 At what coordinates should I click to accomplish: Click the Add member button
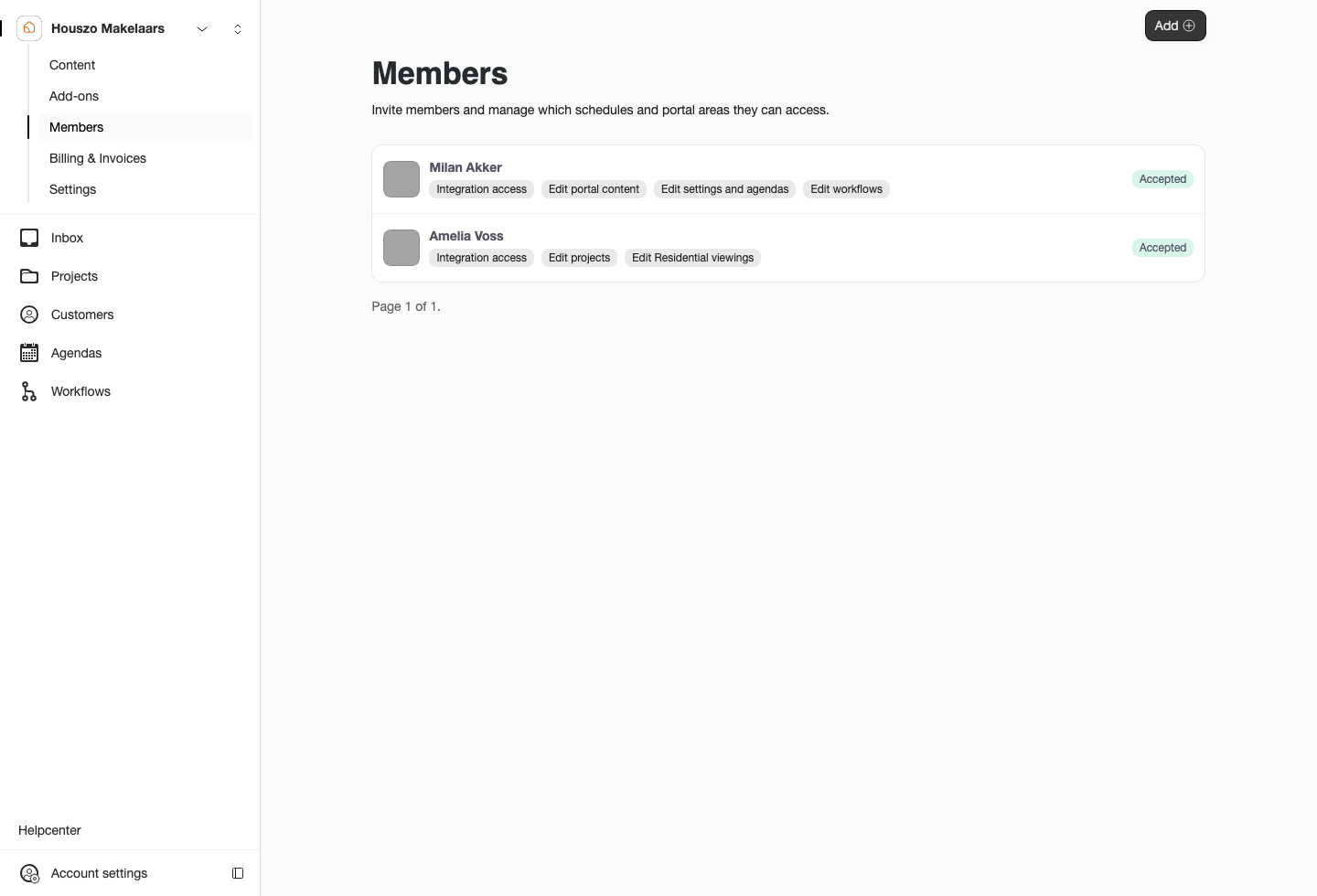point(1175,26)
